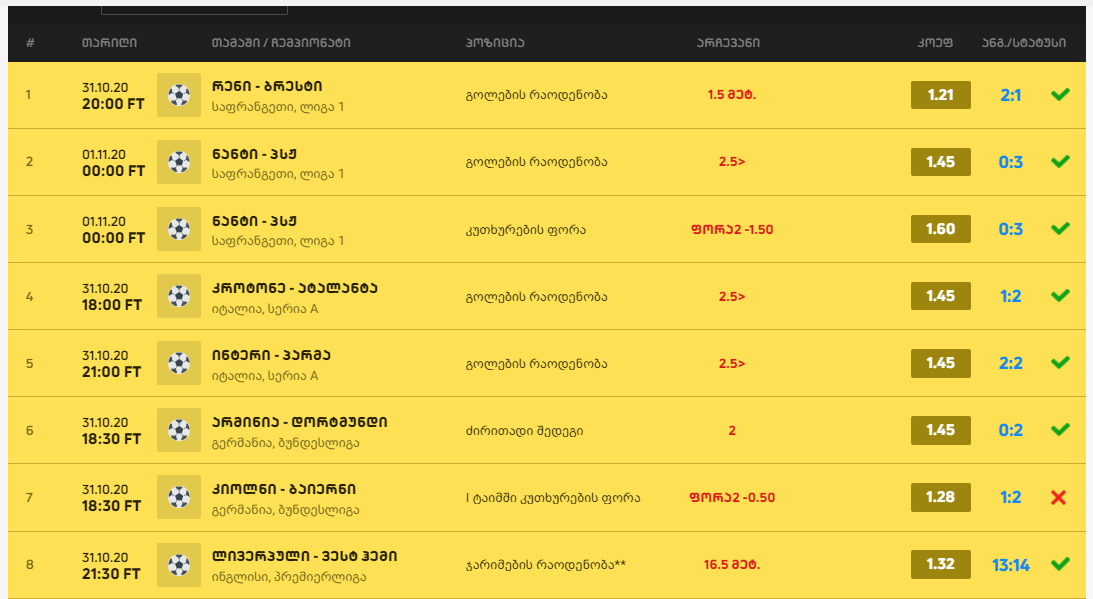Click the red X status for კიოლნი - ბაიერნი

1059,497
